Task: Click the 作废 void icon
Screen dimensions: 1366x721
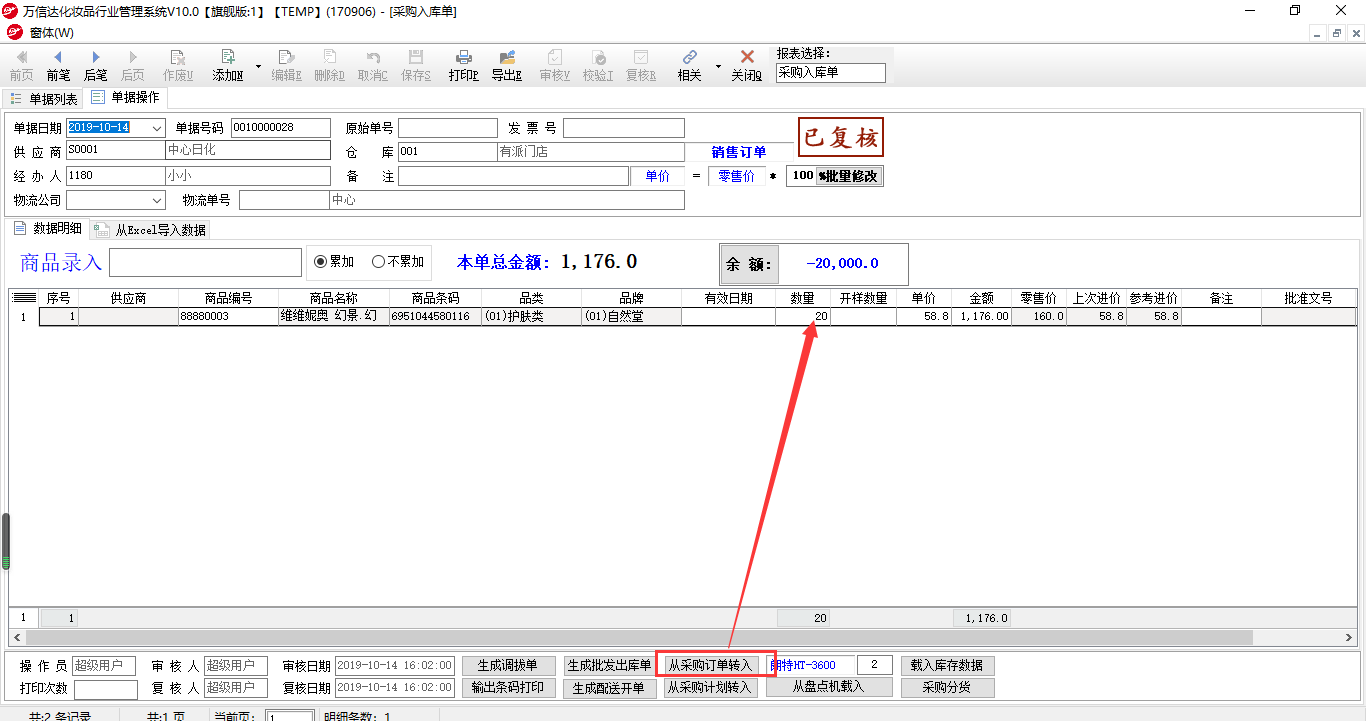Action: [178, 57]
